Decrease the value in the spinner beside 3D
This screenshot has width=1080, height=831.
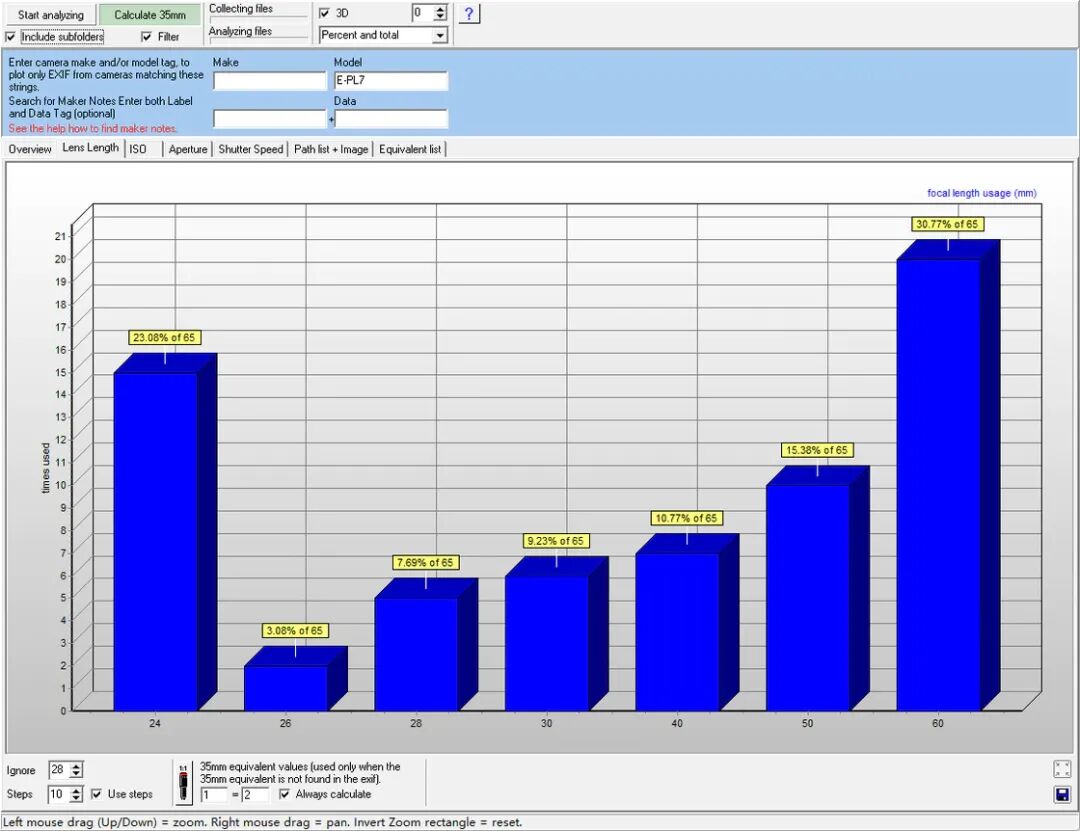pos(441,17)
